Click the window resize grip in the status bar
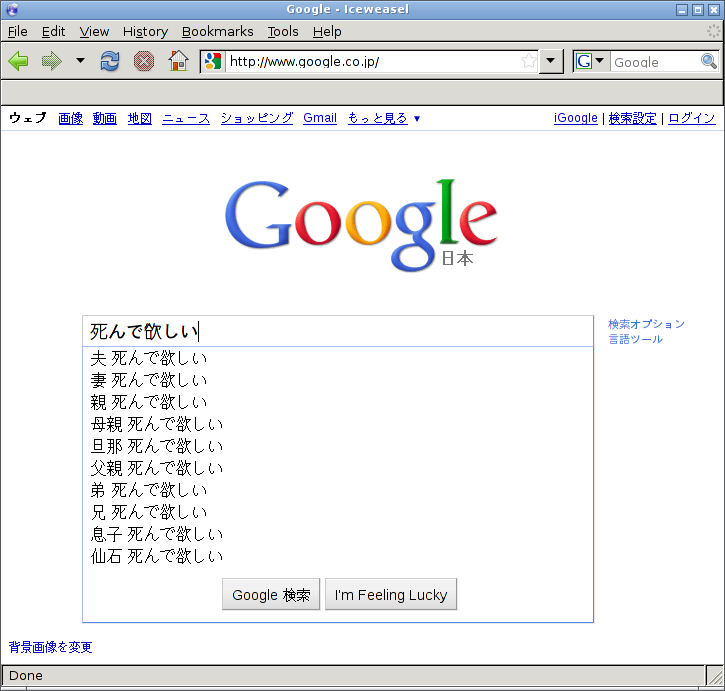The image size is (725, 691). (x=715, y=676)
